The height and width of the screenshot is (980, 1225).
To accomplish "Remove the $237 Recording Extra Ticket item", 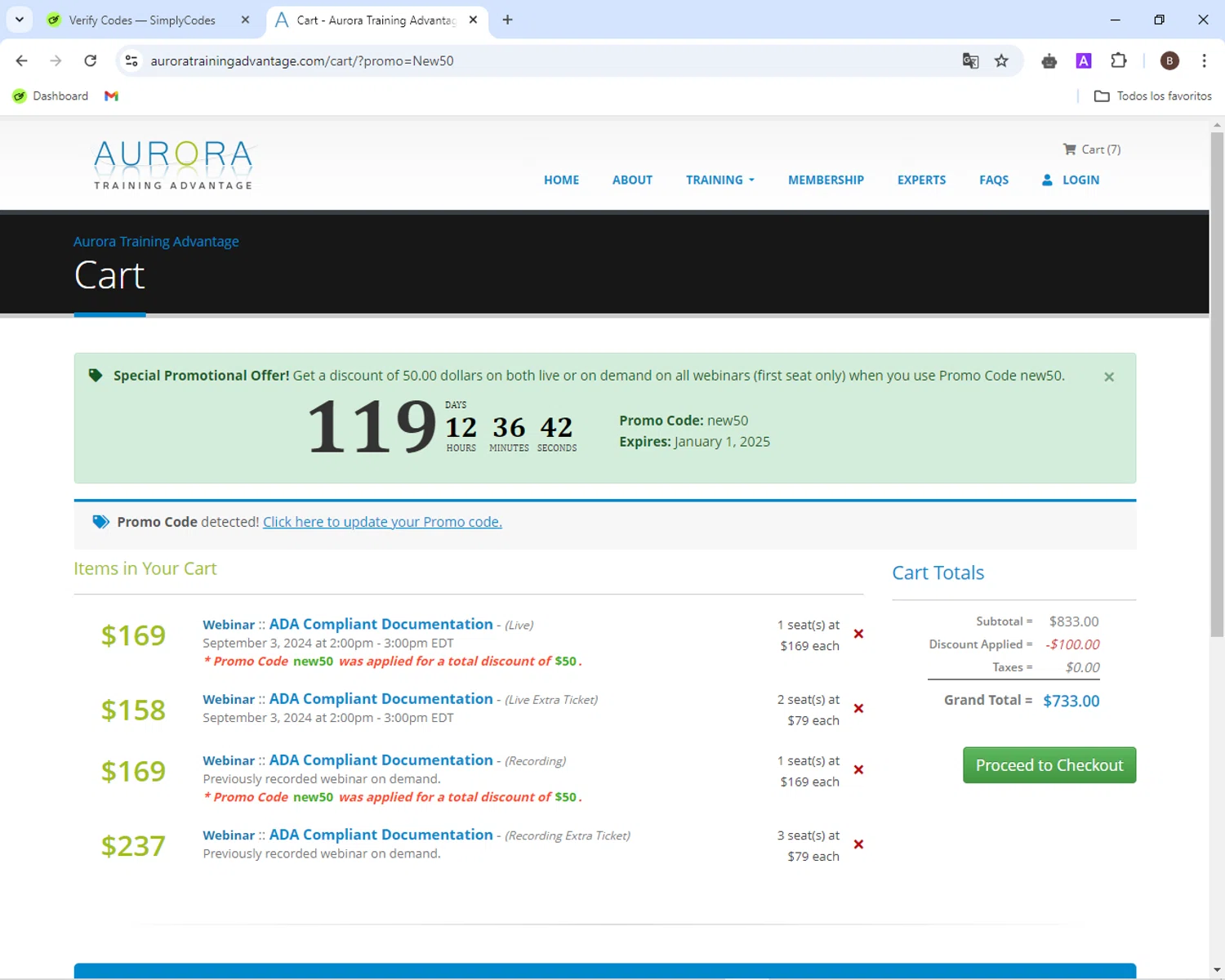I will pos(858,844).
